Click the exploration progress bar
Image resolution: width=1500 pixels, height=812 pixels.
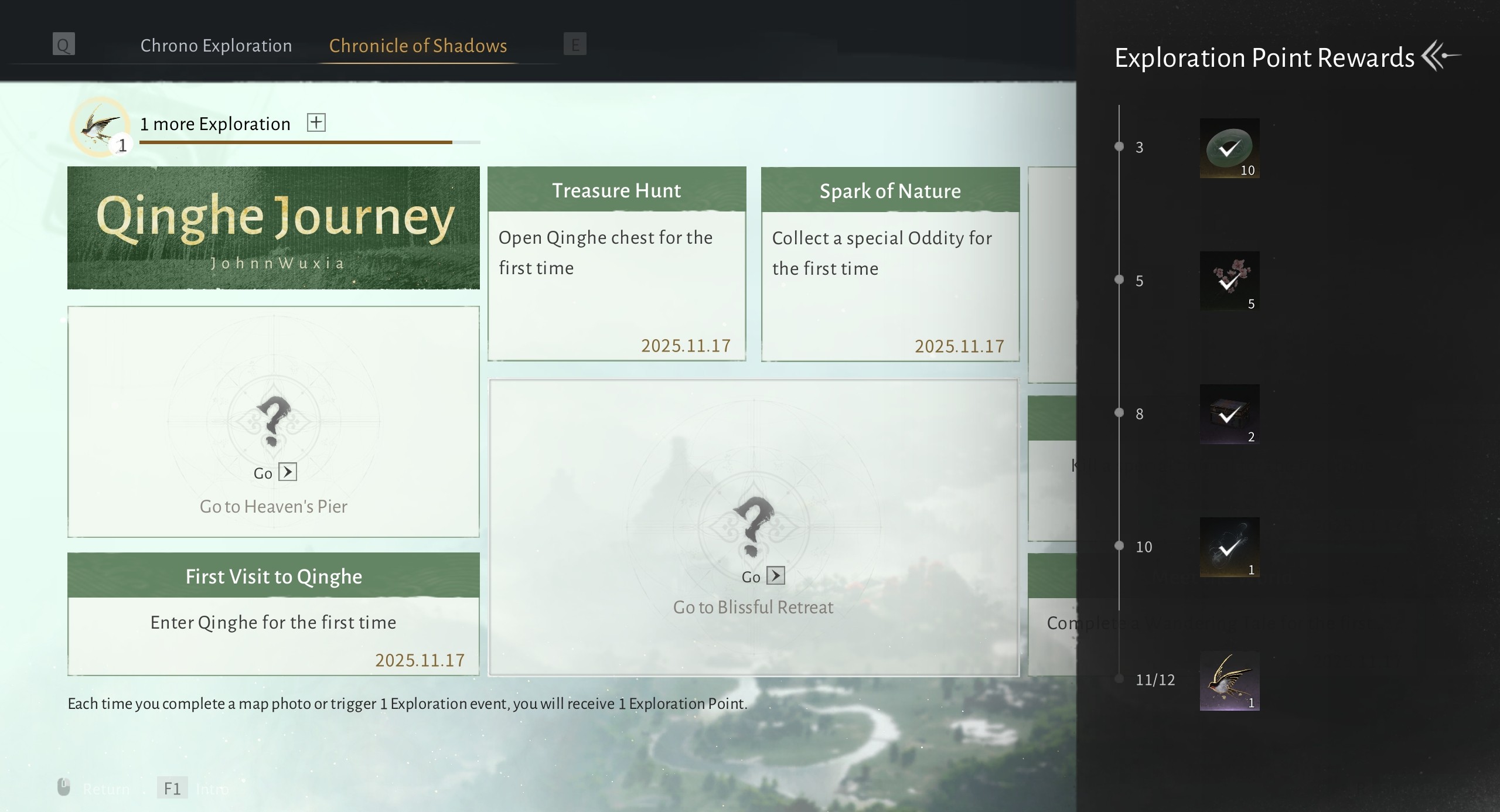[x=309, y=142]
